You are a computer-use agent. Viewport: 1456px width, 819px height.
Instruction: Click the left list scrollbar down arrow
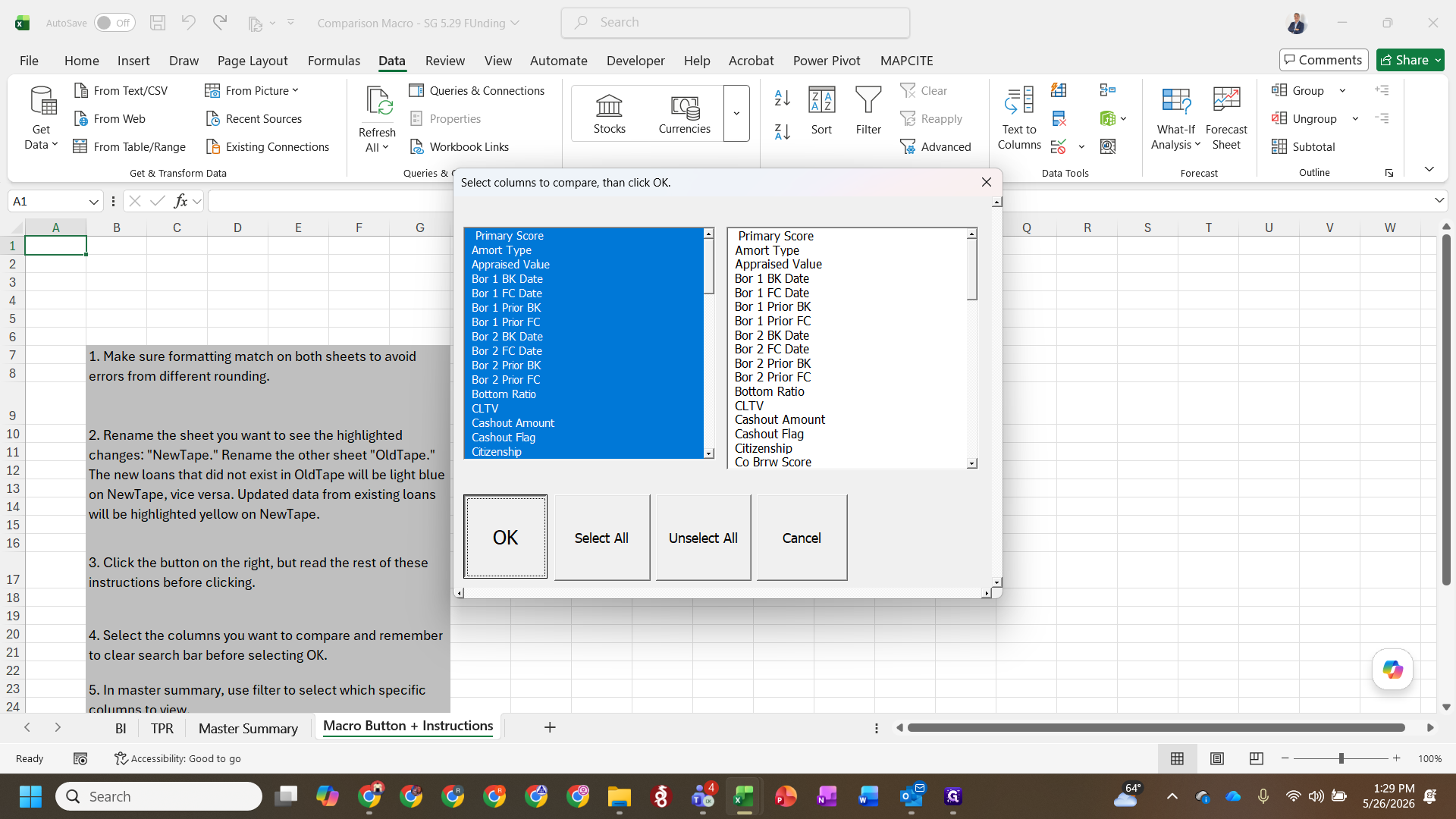tap(708, 453)
